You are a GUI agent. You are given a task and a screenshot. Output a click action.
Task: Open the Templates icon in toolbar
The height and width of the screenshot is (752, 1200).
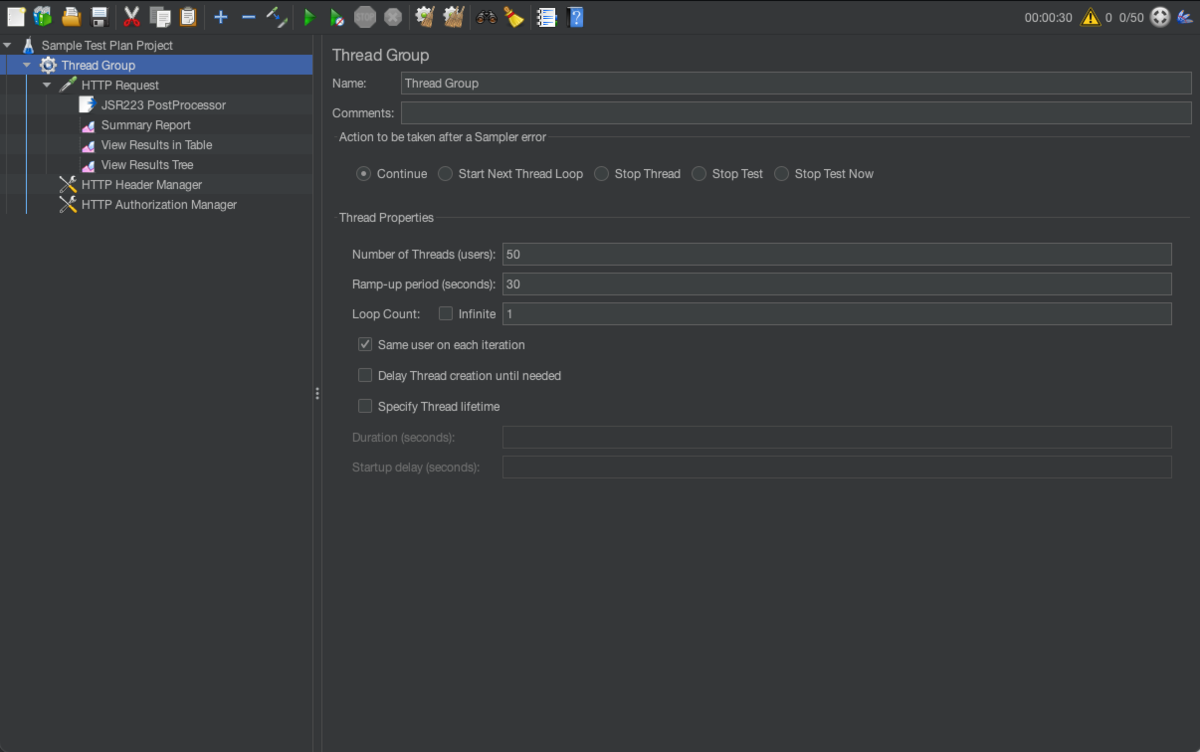point(42,17)
